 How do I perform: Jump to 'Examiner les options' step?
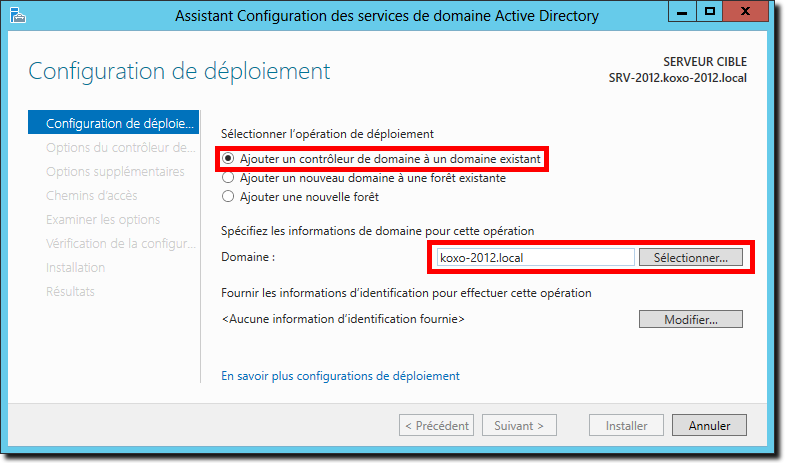pyautogui.click(x=103, y=220)
